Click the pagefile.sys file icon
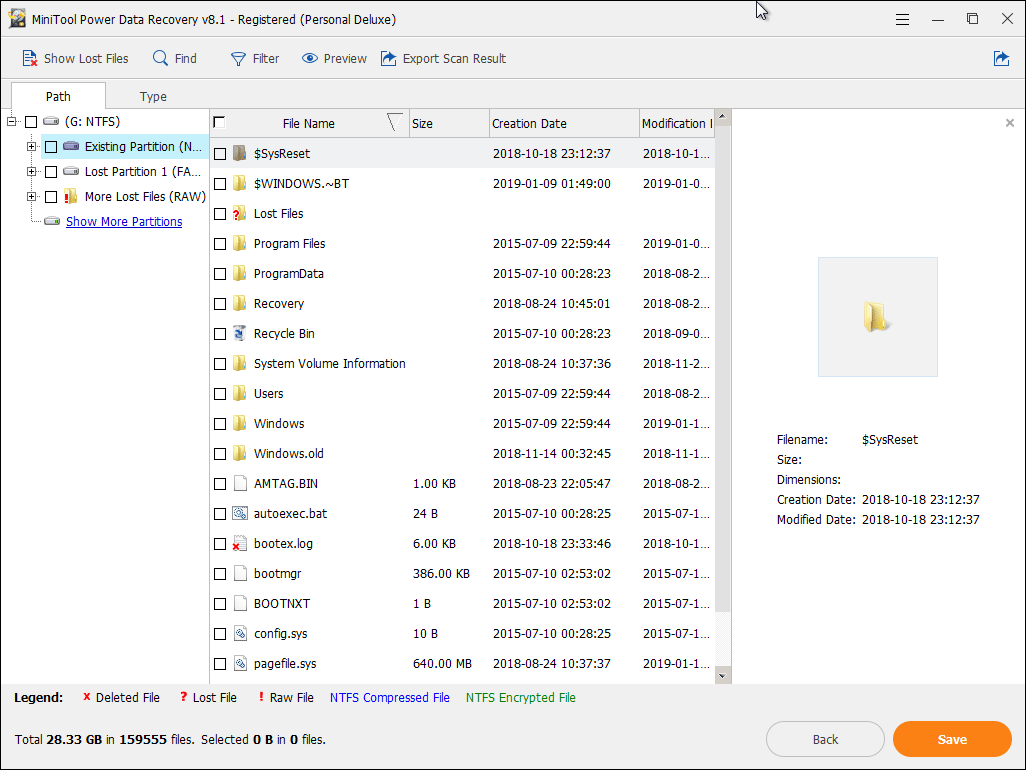This screenshot has height=770, width=1026. tap(240, 663)
